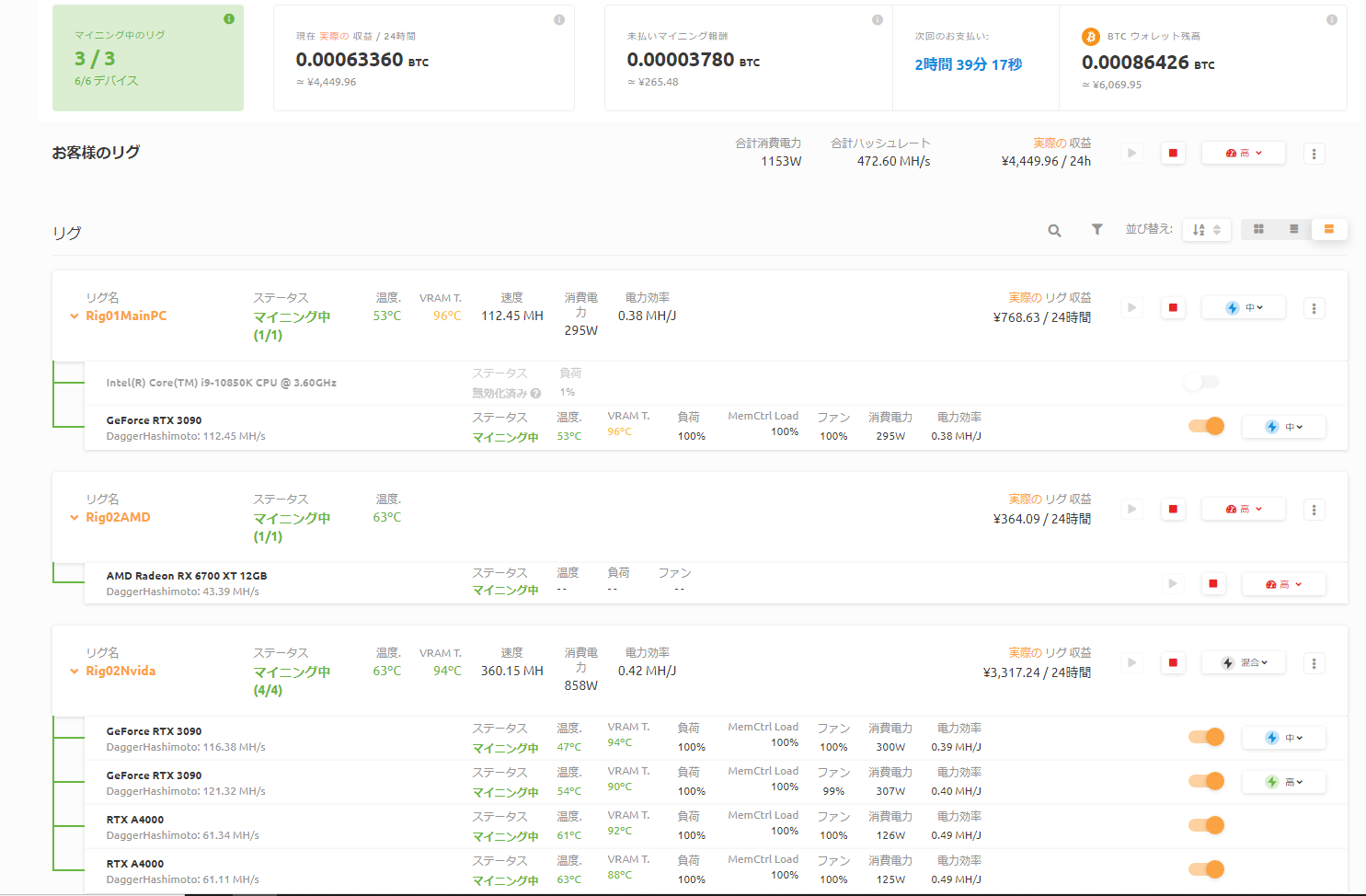Open power mode dropdown for AMD Radeon RX 6700 XT

pyautogui.click(x=1284, y=584)
